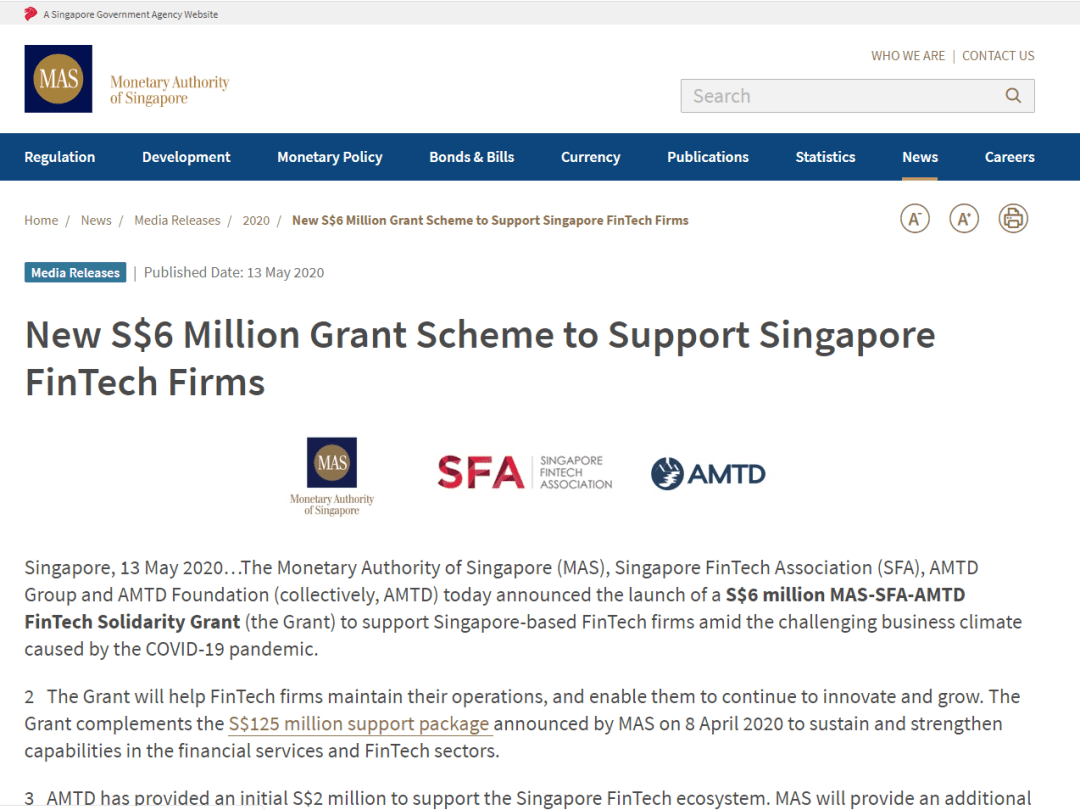1080x810 pixels.
Task: Open the WHO WE ARE link
Action: [908, 56]
